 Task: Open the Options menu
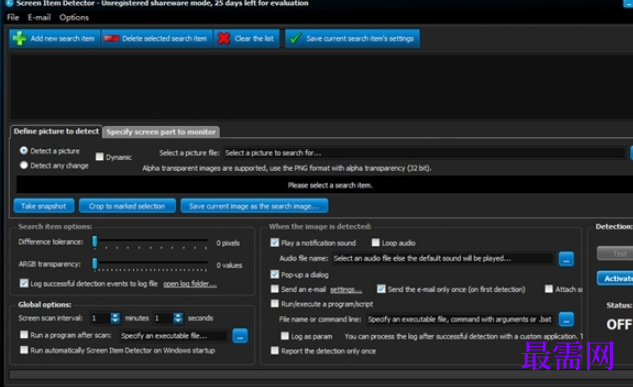tap(74, 17)
